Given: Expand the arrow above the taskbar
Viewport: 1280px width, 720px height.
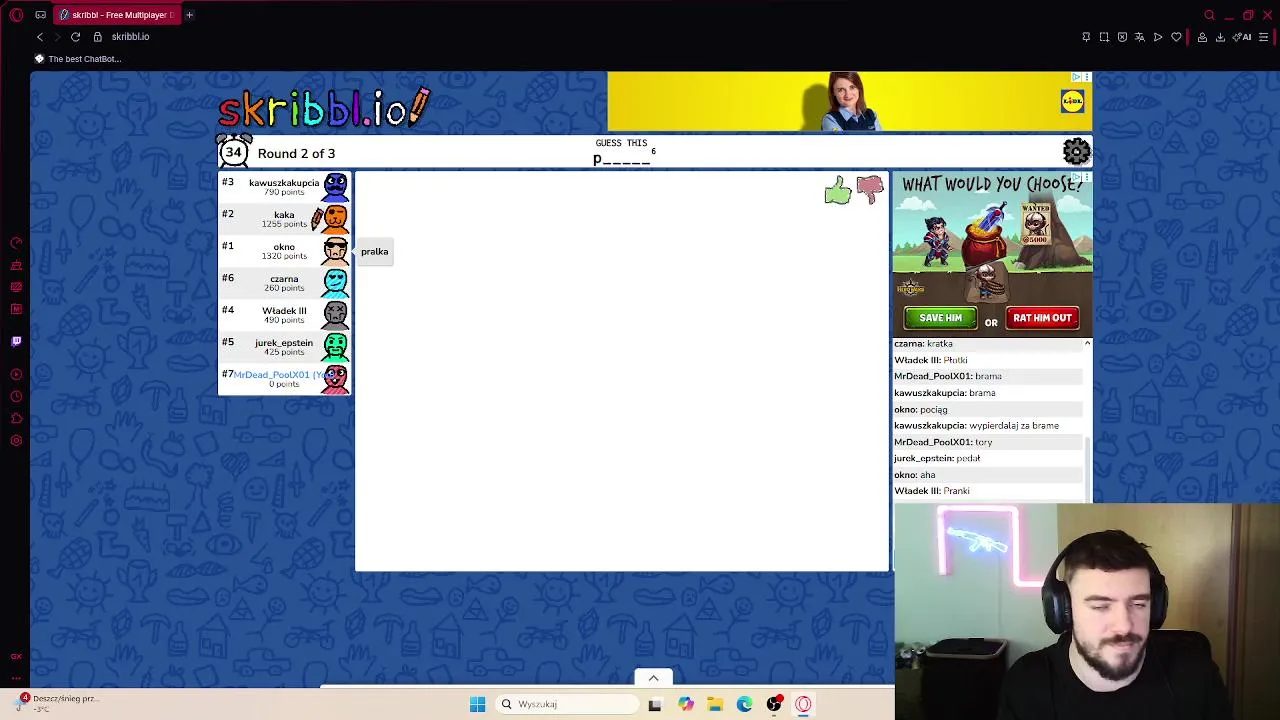Looking at the screenshot, I should (x=653, y=678).
